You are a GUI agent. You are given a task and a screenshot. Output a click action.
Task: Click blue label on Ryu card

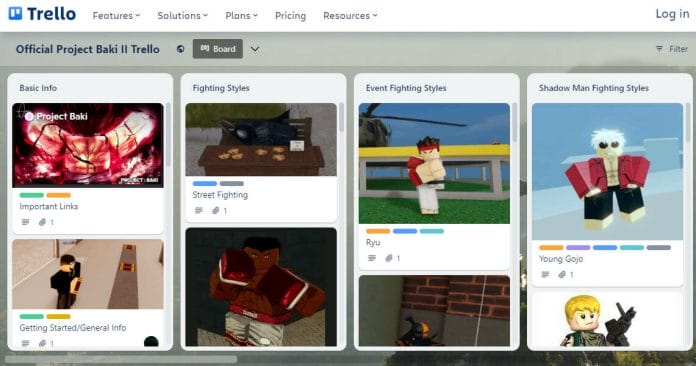point(405,231)
